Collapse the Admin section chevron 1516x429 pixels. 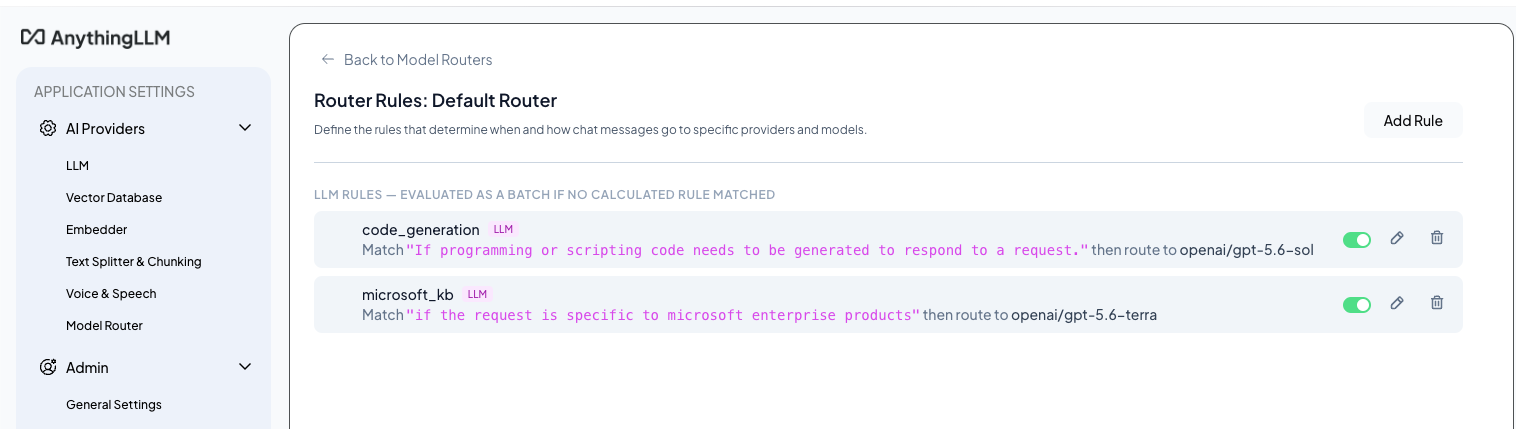point(245,367)
